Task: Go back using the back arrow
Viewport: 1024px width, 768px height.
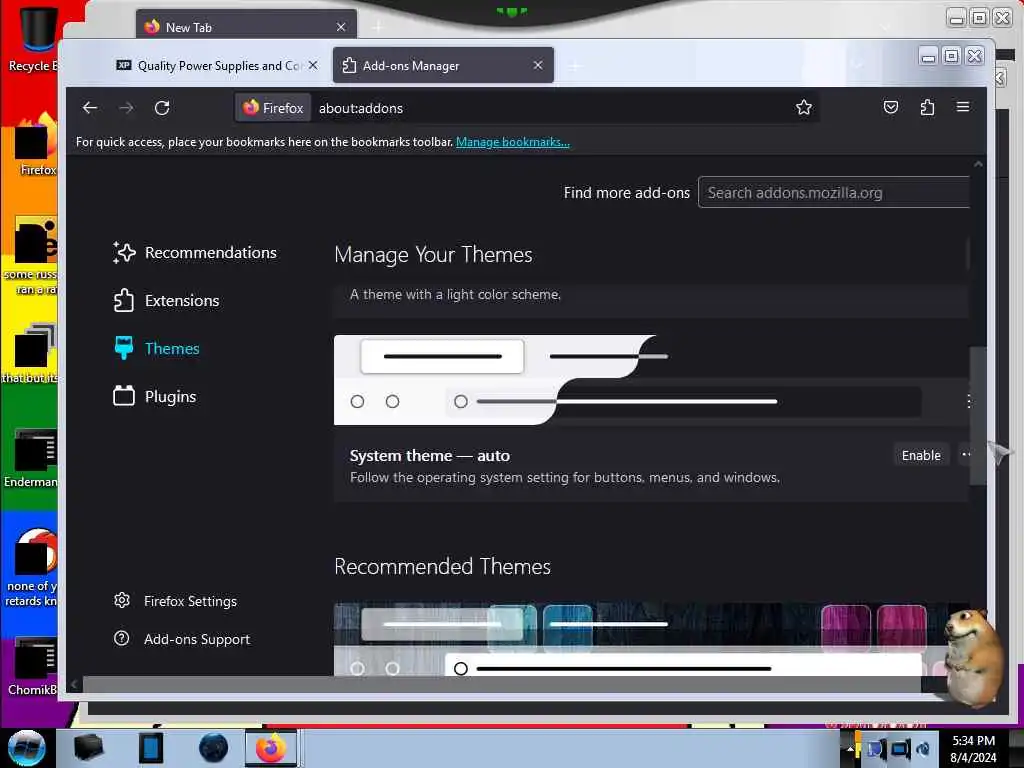Action: click(90, 108)
